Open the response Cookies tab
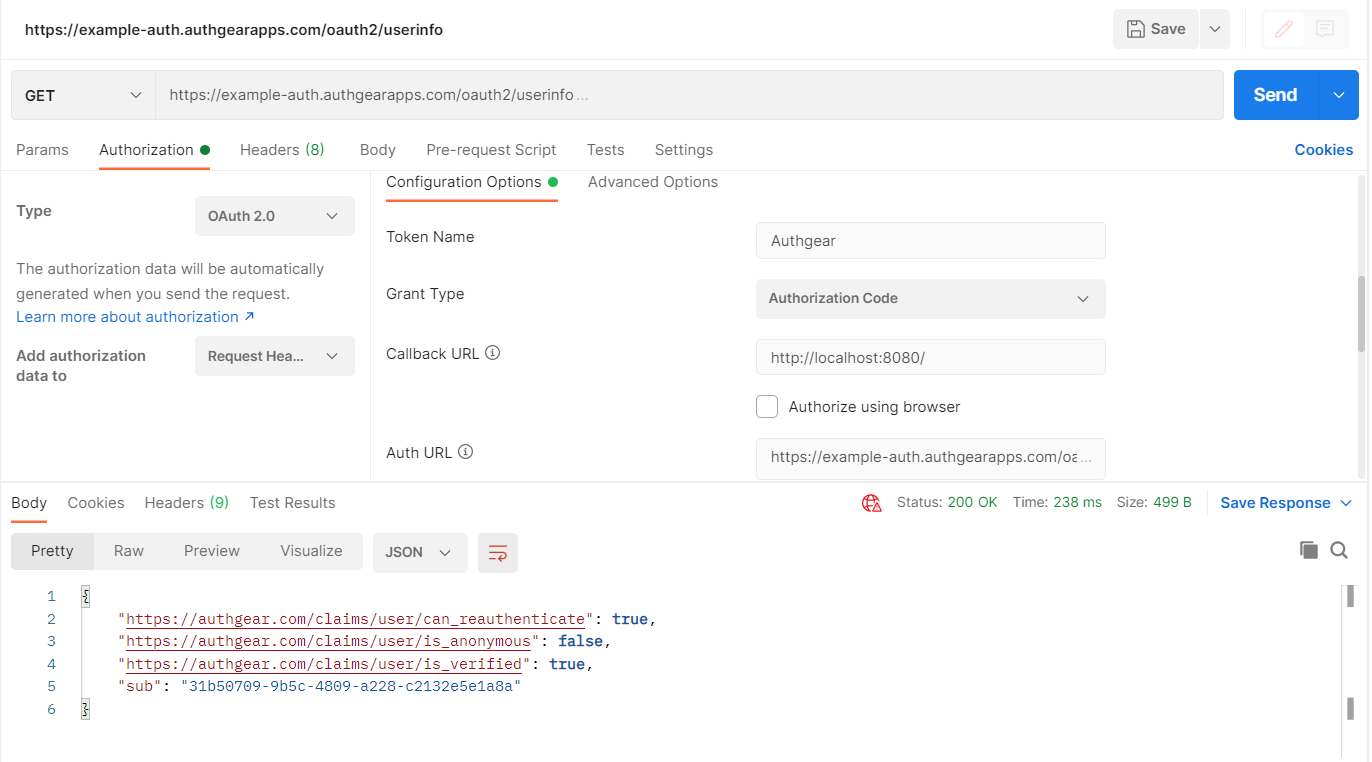Viewport: 1372px width, 762px height. (x=96, y=503)
